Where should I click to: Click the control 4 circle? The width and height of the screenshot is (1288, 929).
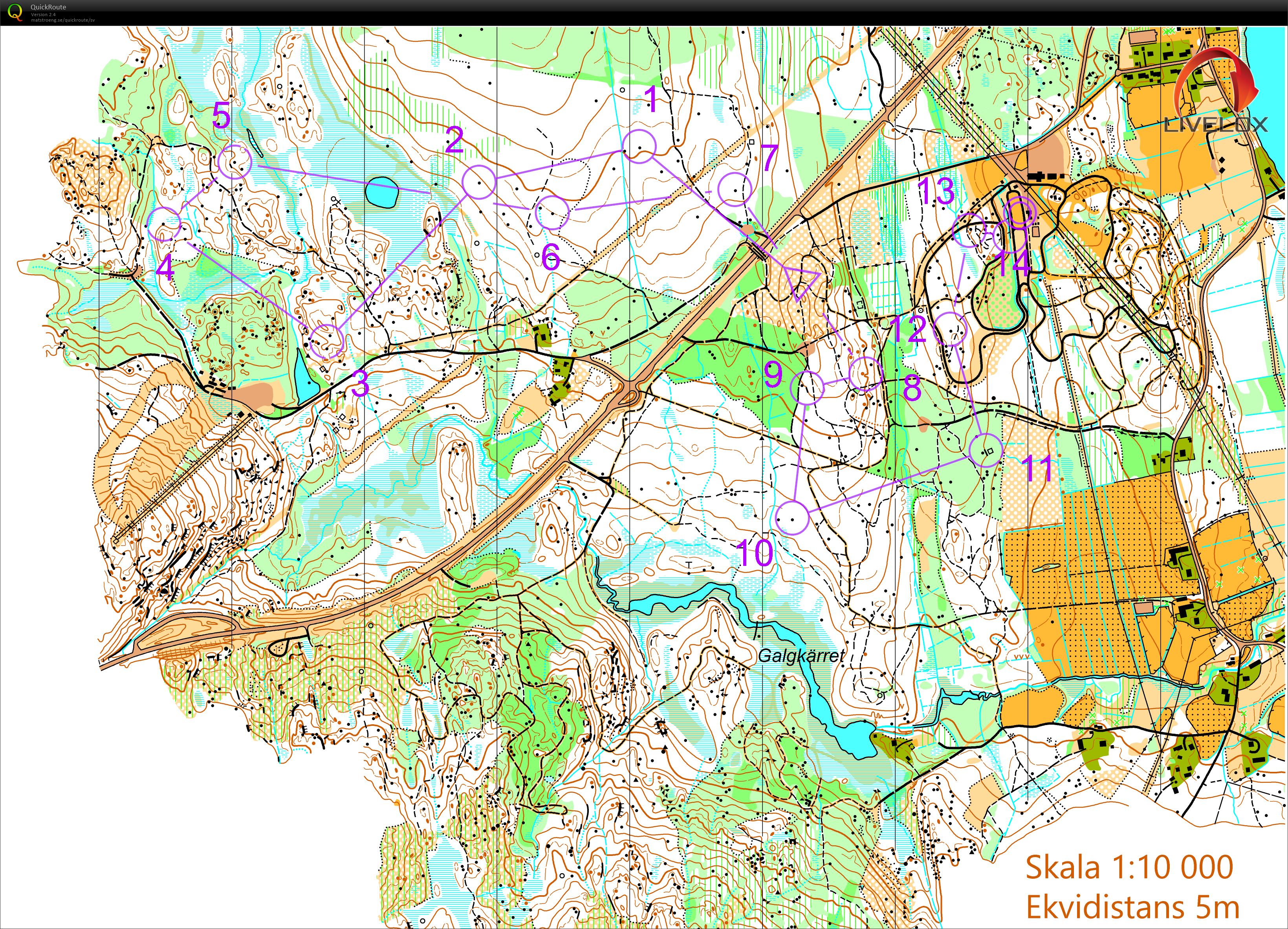(x=164, y=224)
